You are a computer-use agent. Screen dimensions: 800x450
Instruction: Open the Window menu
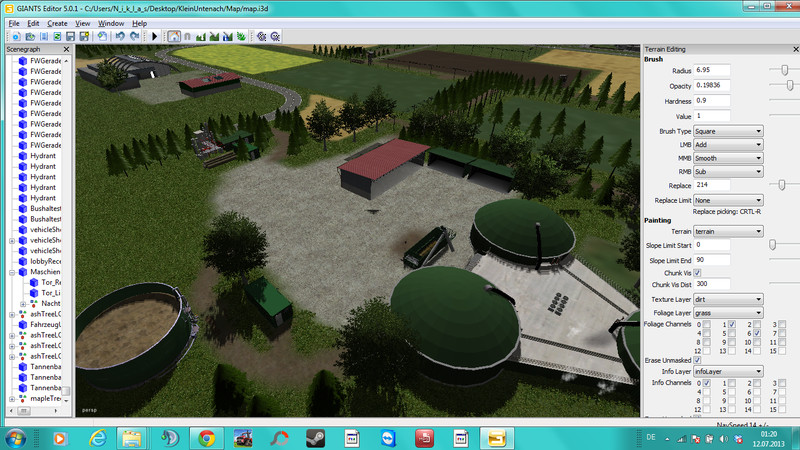click(111, 23)
